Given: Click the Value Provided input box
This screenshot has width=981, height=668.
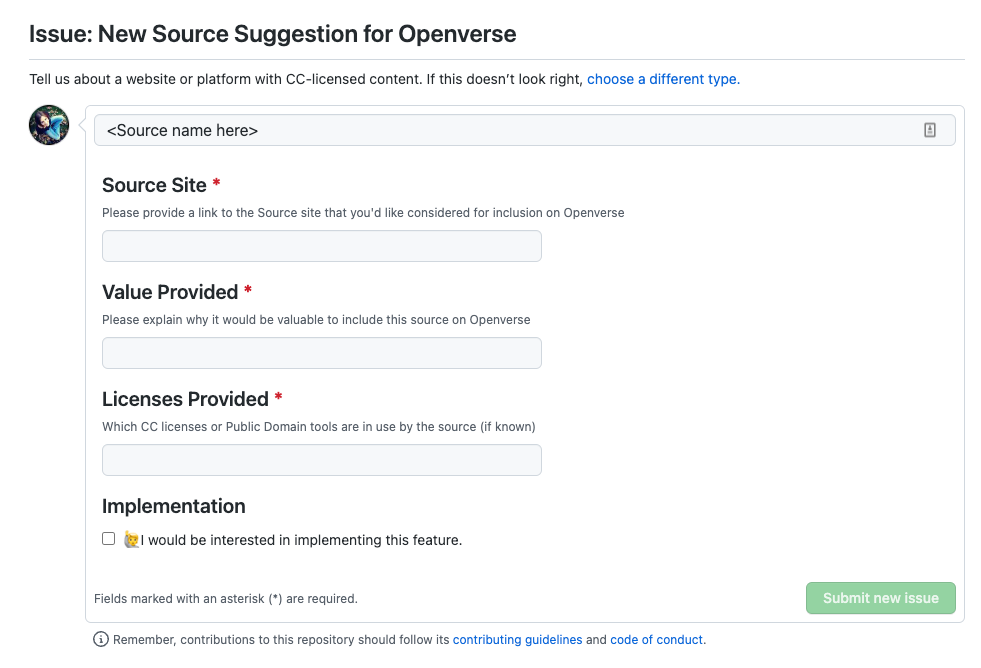Looking at the screenshot, I should pos(321,352).
